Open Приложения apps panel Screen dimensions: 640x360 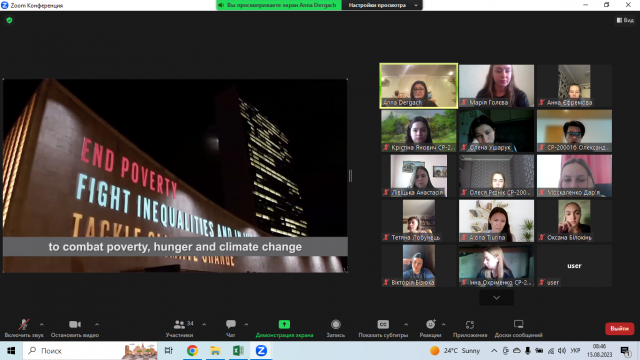click(470, 328)
